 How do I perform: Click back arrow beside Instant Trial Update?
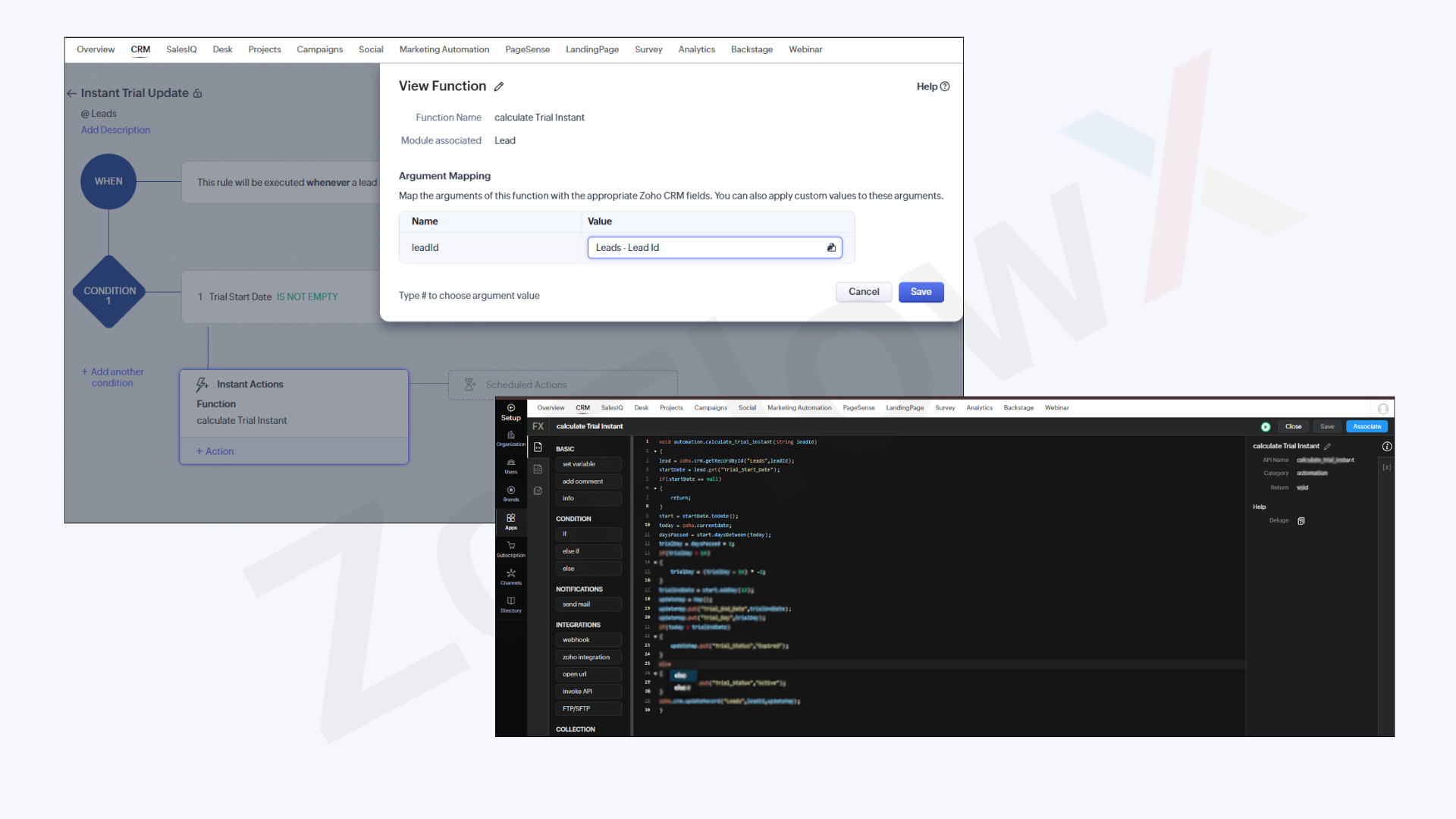coord(72,93)
